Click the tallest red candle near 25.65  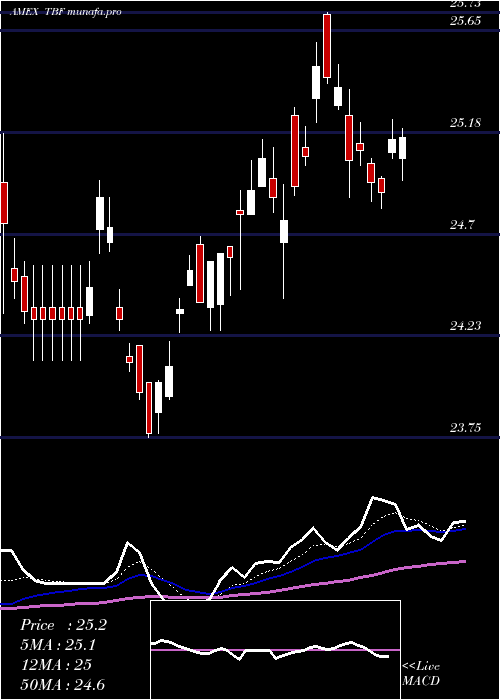pos(327,46)
